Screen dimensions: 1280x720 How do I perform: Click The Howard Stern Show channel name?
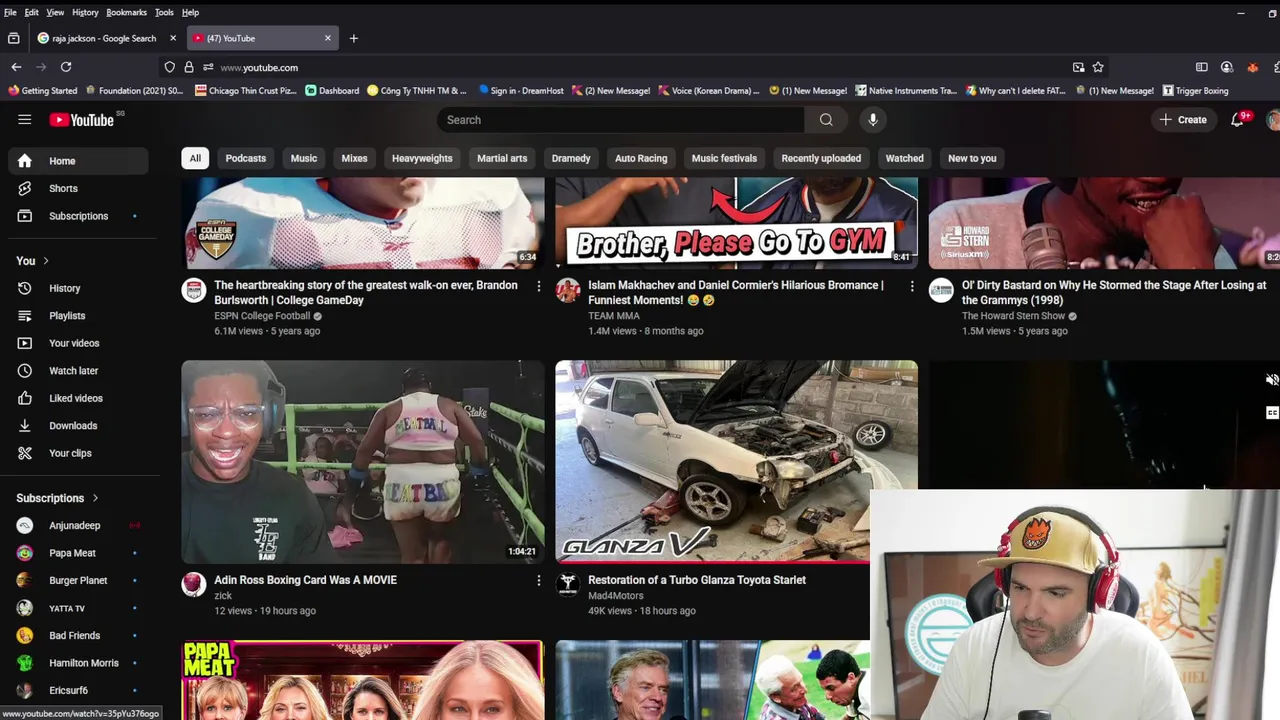coord(1014,316)
